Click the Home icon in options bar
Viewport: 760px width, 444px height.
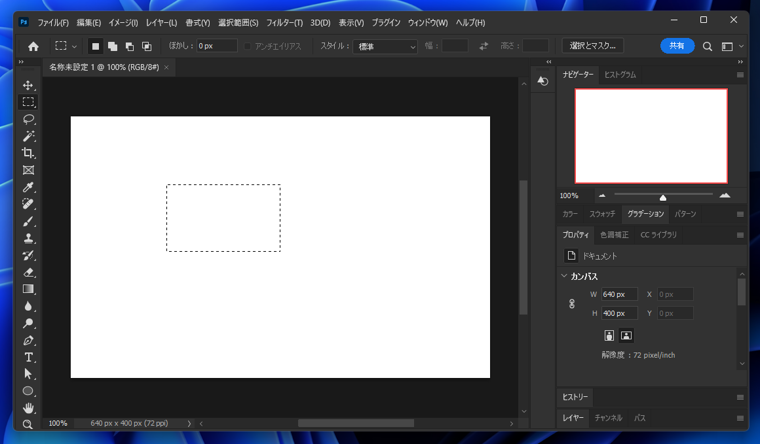point(33,46)
